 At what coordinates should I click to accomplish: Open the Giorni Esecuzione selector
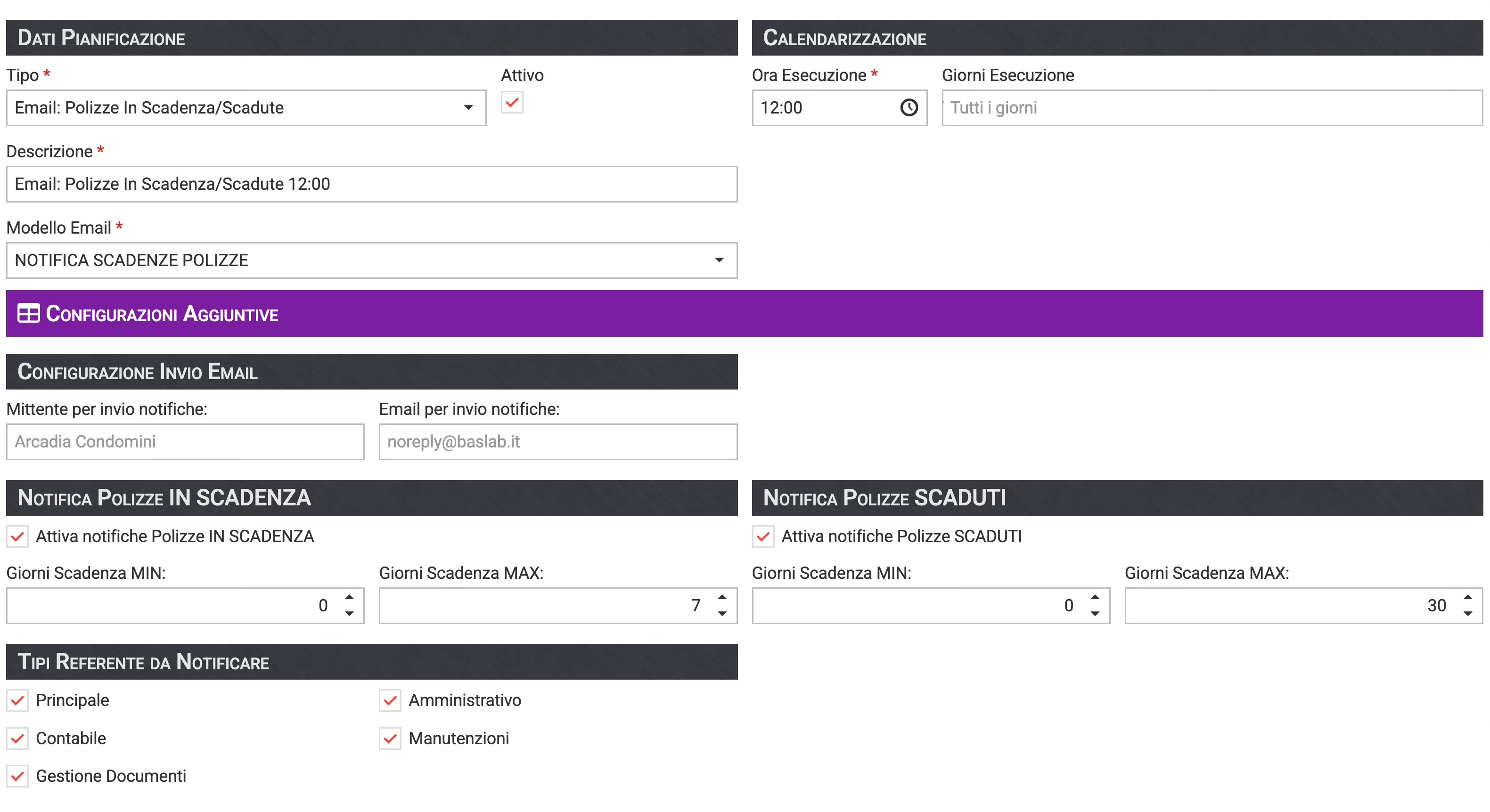coord(1212,107)
